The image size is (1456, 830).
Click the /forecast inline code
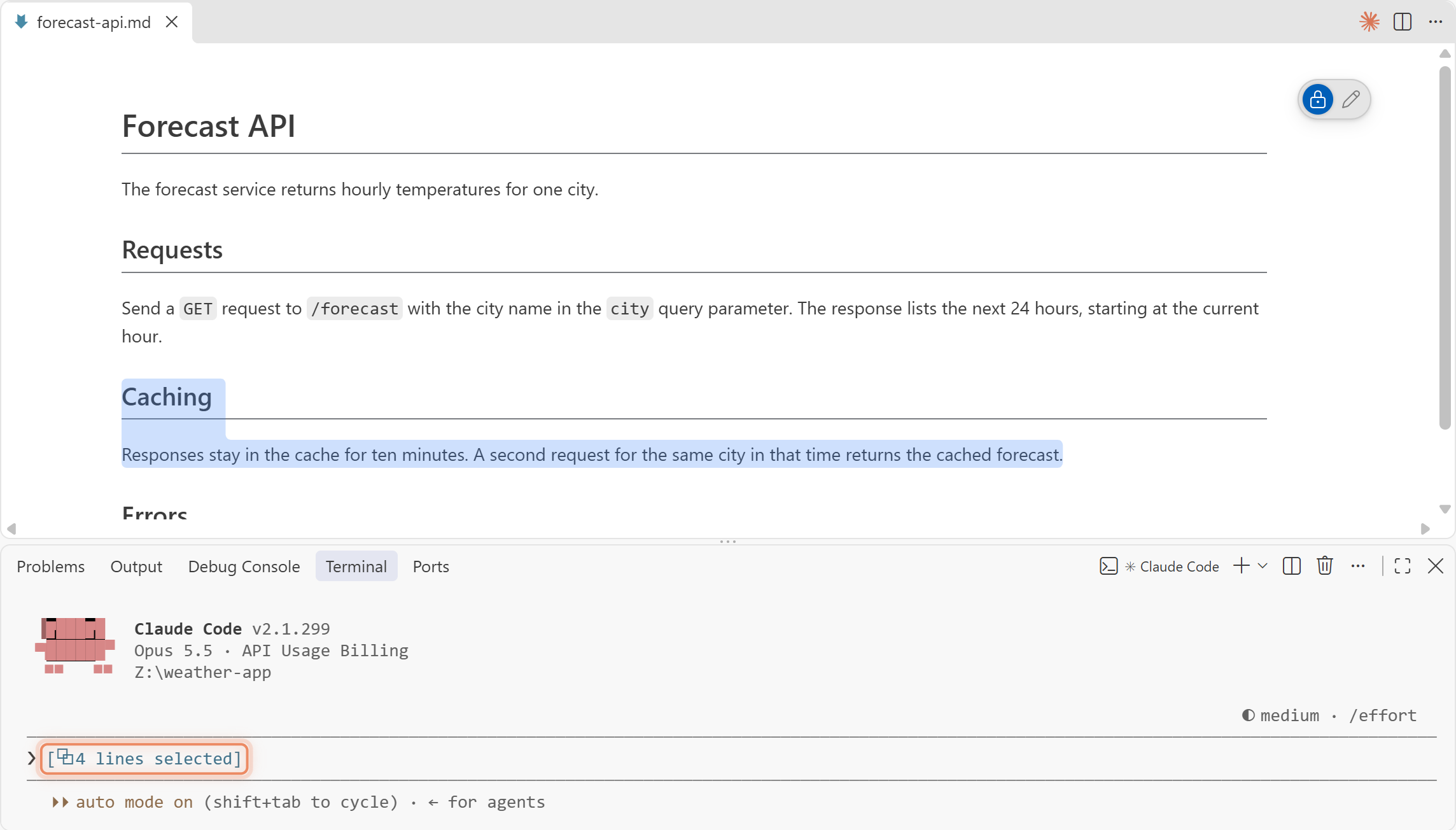pos(354,309)
